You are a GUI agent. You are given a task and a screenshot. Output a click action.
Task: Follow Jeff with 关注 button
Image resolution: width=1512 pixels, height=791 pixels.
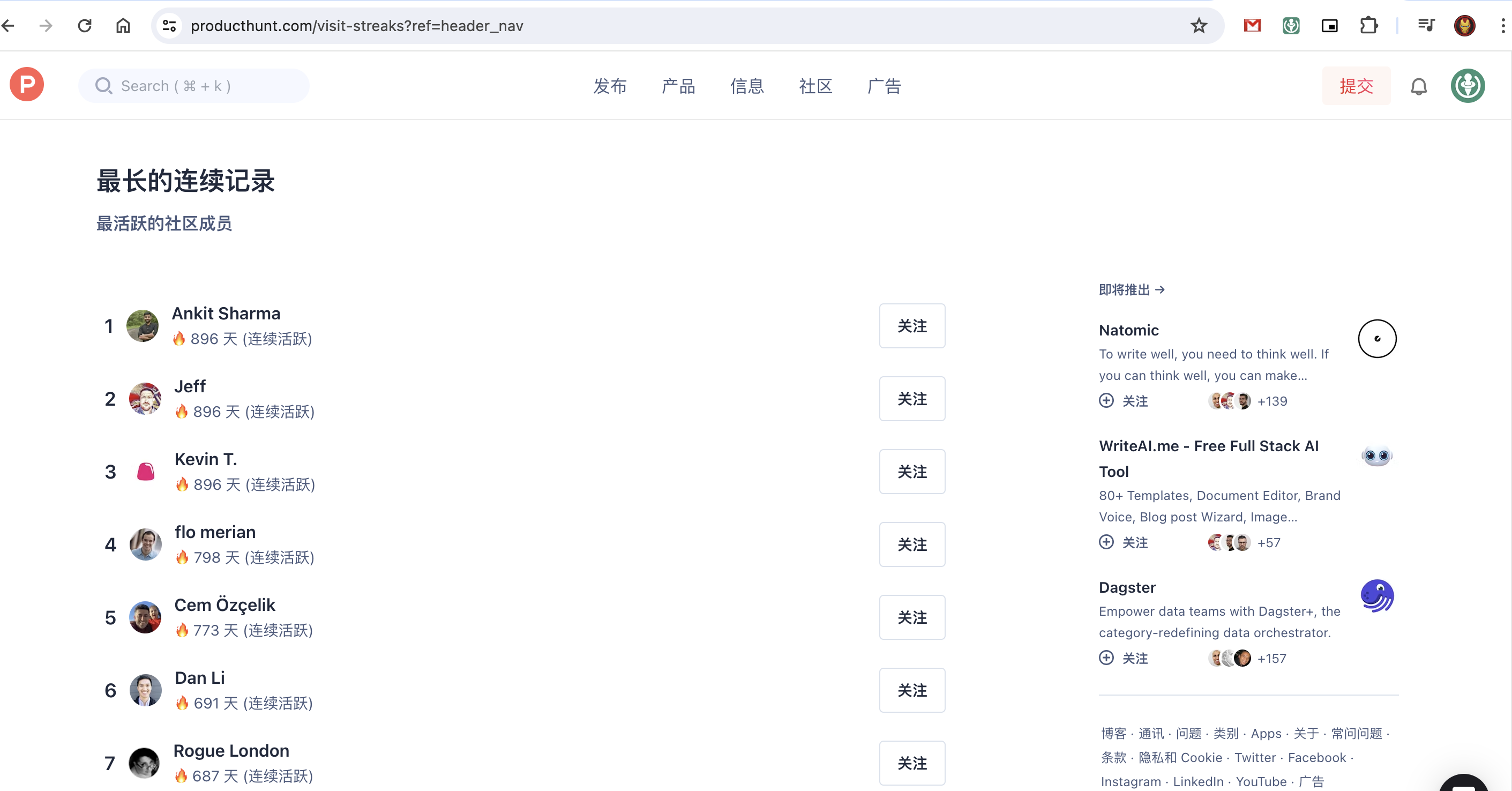912,398
